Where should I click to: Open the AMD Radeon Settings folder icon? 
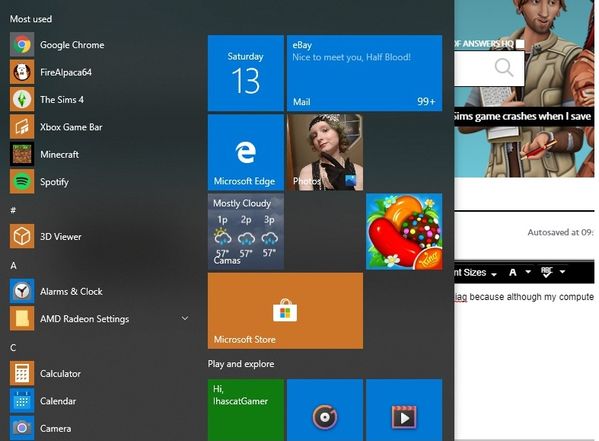22,319
